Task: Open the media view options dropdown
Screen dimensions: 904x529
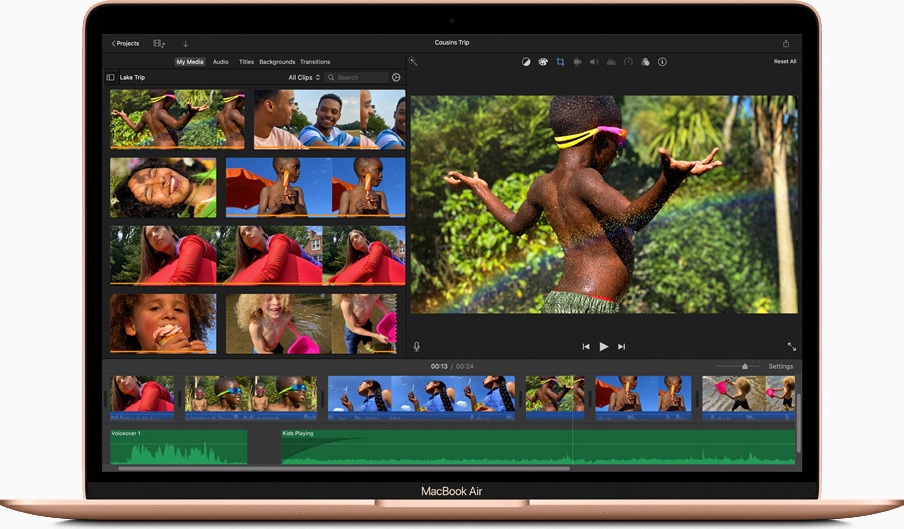Action: pyautogui.click(x=159, y=43)
